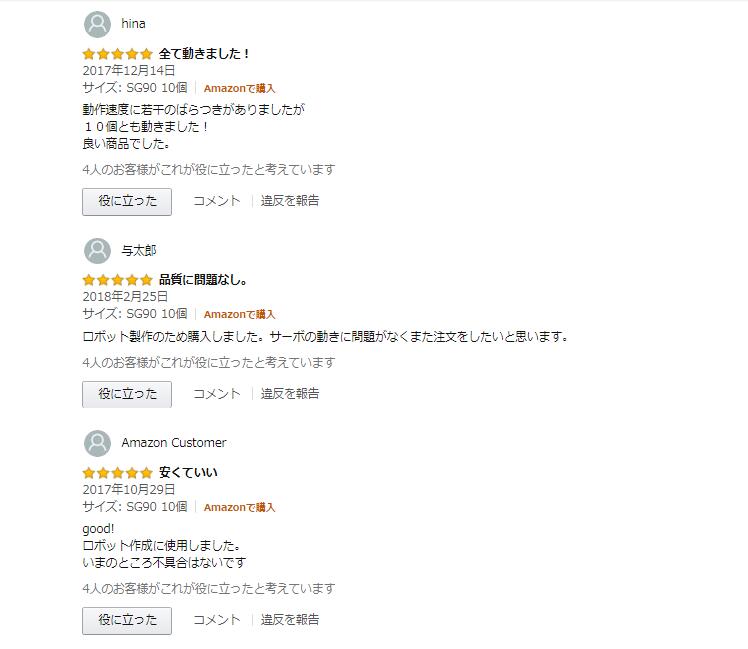748x649 pixels.
Task: Report 与太郎's review via 違反を報告
Action: tap(290, 394)
